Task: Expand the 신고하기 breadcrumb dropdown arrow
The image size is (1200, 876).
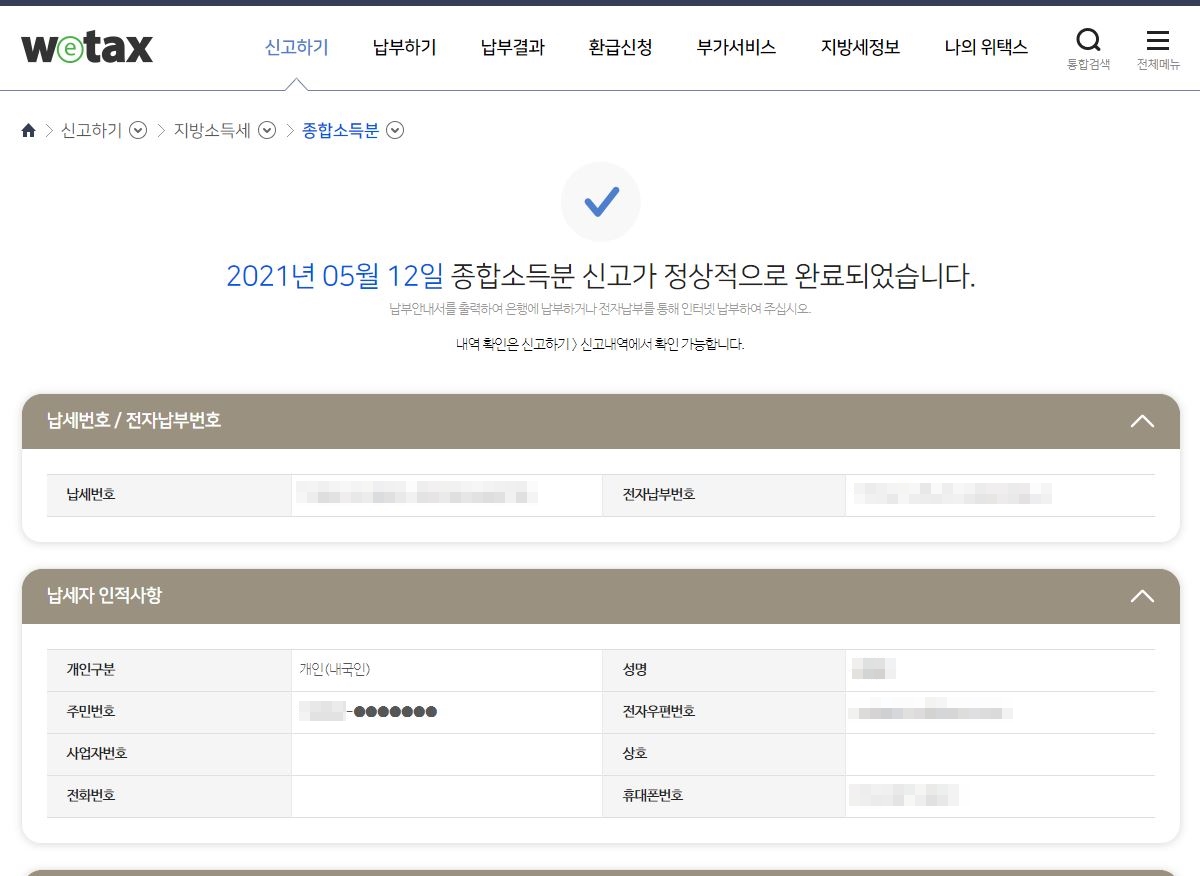Action: 139,130
